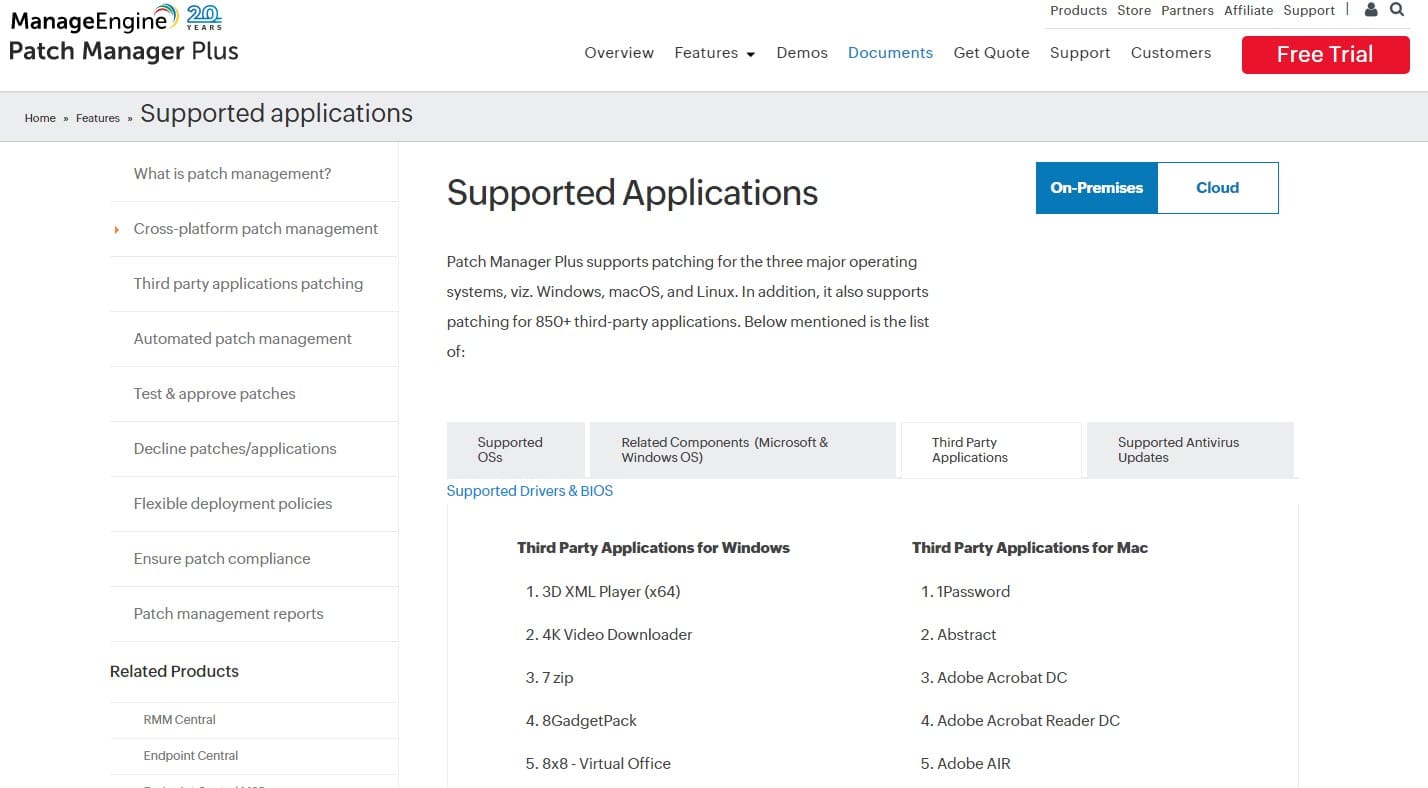The width and height of the screenshot is (1428, 788).
Task: Open Related Components (Microsoft & Windows OS) tab
Action: point(743,450)
